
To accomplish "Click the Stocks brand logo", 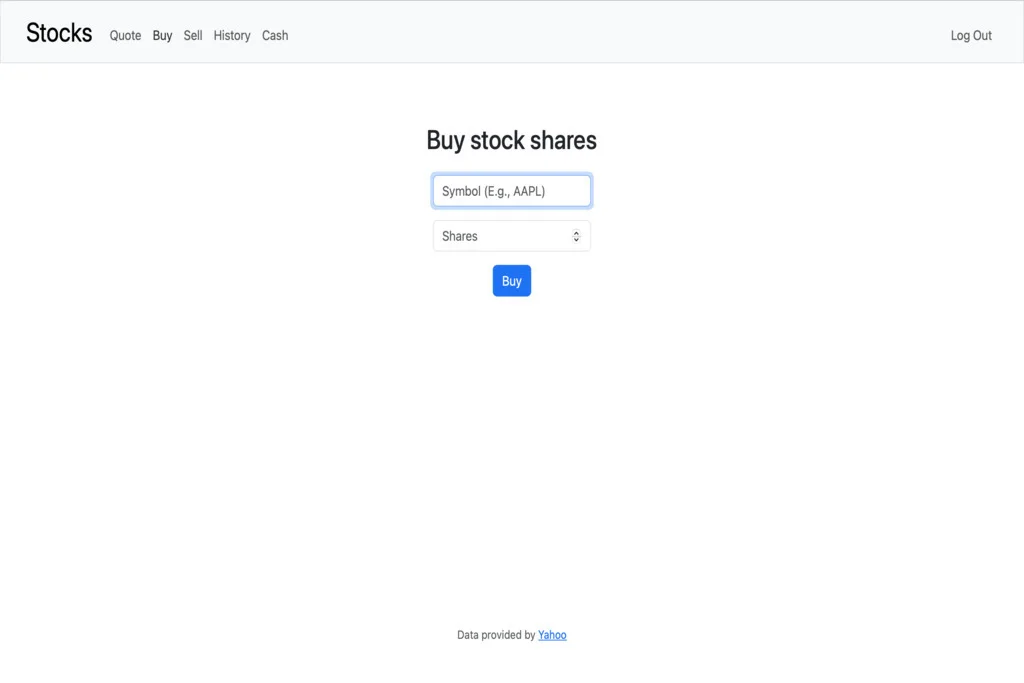I will click(59, 33).
